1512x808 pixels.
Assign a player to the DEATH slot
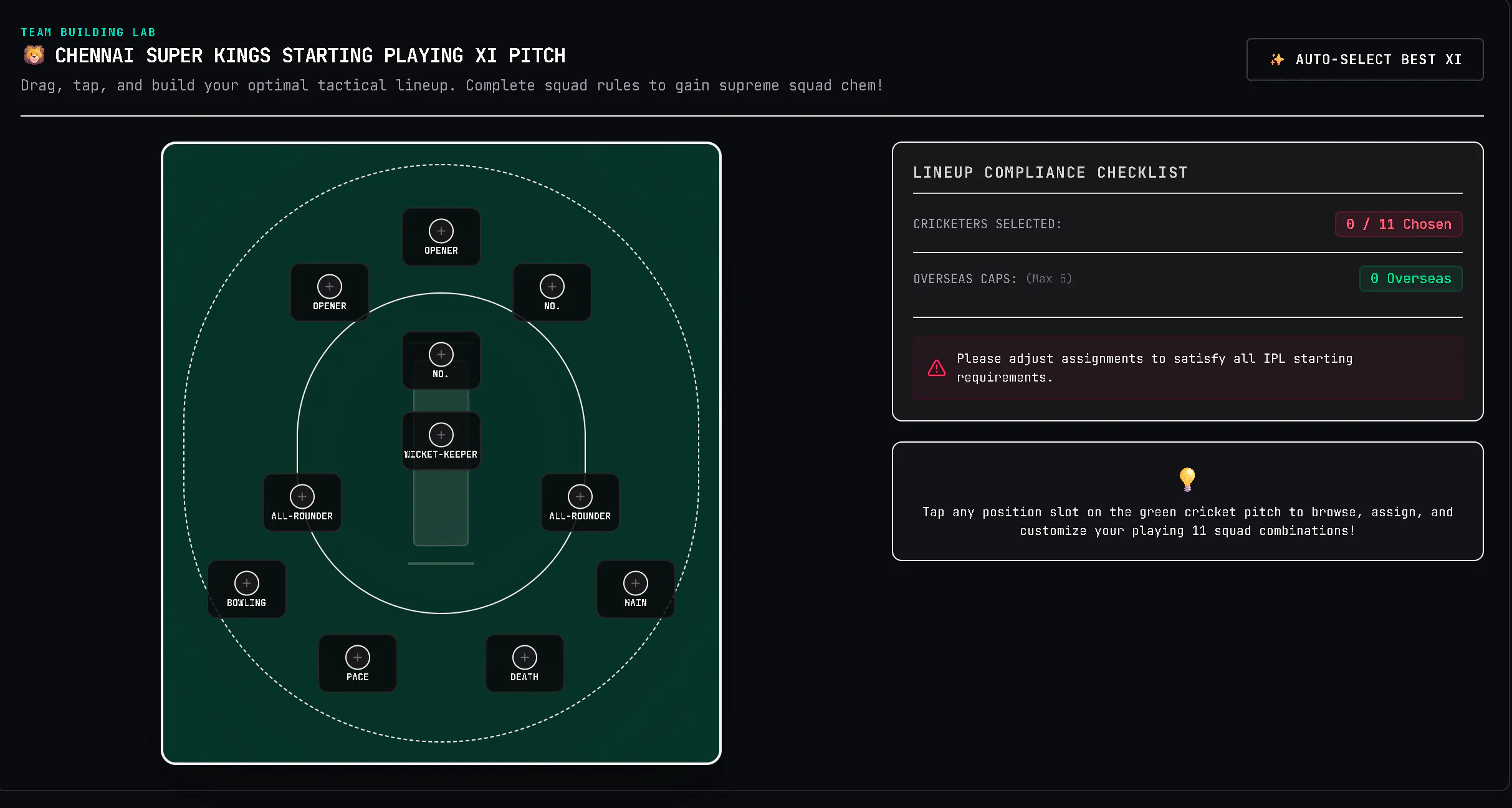coord(525,663)
